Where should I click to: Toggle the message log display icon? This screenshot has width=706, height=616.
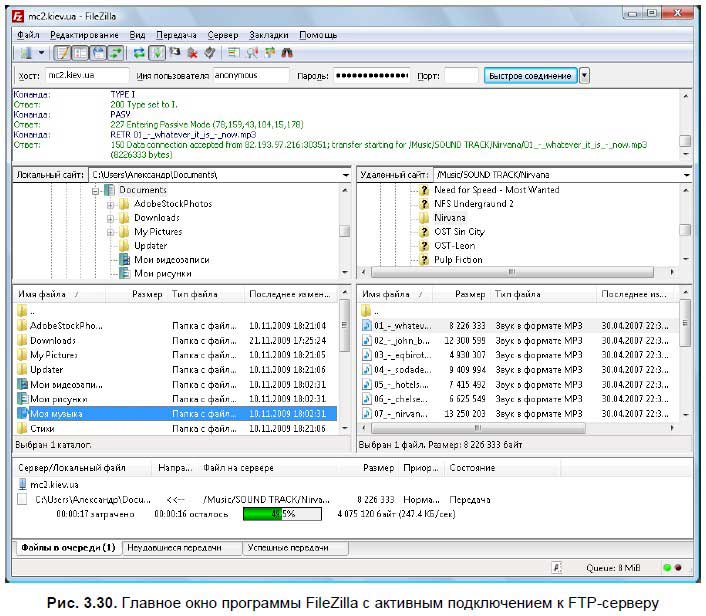point(62,51)
